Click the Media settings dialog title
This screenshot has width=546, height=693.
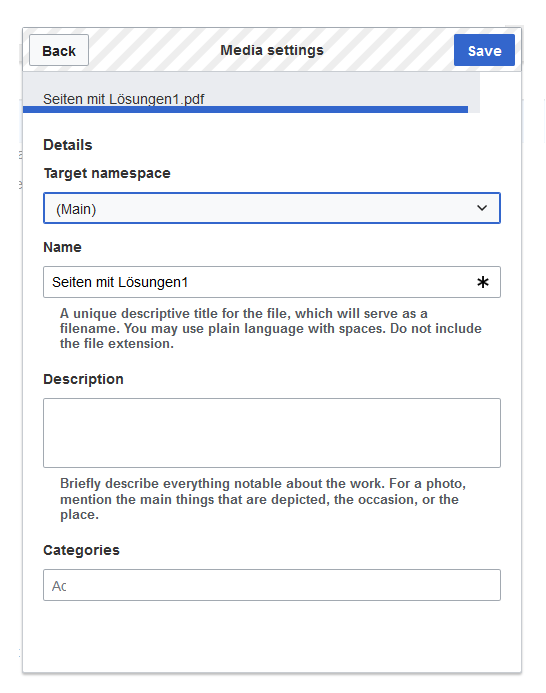(x=272, y=50)
